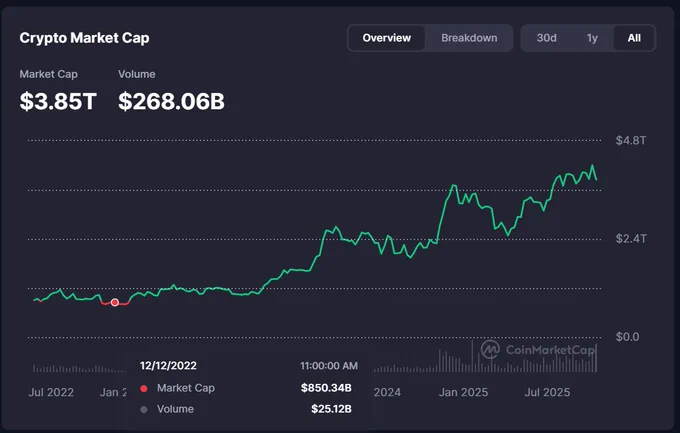Click the Jul 2022 axis label

(x=51, y=392)
